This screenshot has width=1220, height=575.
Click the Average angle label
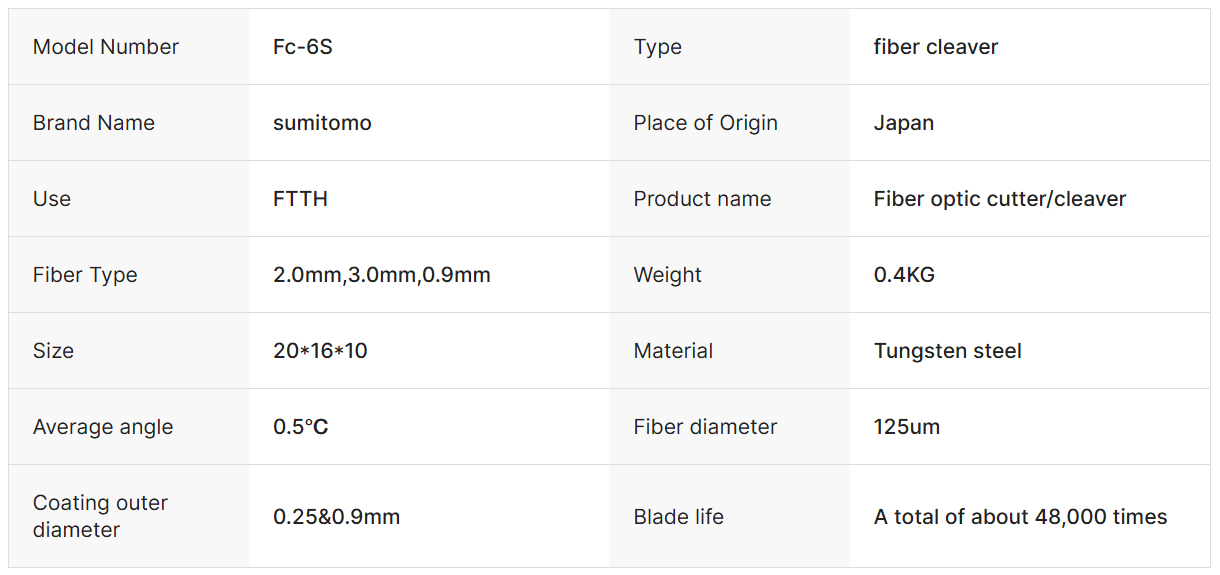tap(103, 427)
